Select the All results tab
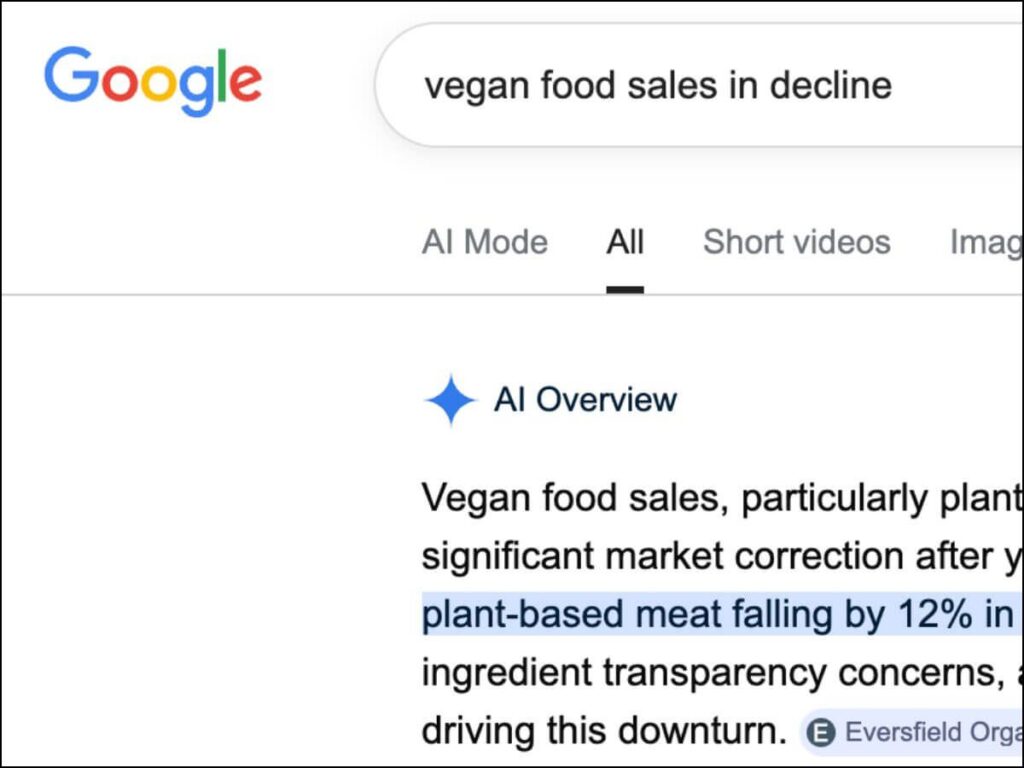Screen dimensions: 1024x768 pos(625,242)
